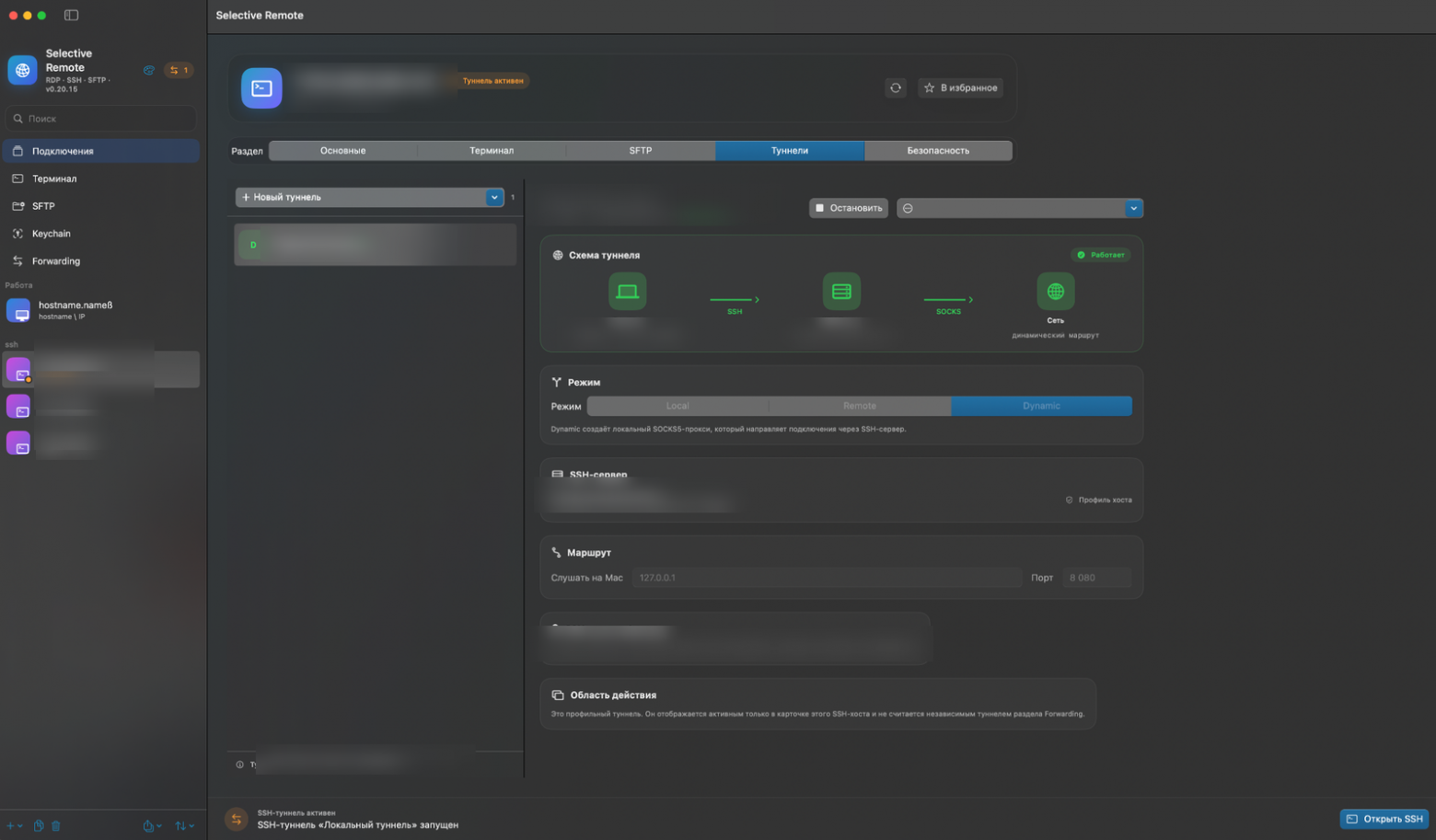Click the info icon below the tunnel list
This screenshot has height=840, width=1436.
(x=239, y=765)
